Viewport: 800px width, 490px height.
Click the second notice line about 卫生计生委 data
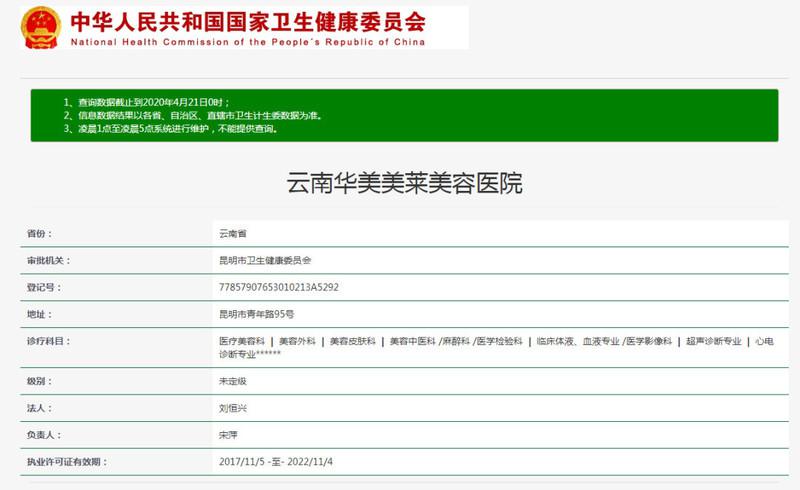[x=198, y=116]
